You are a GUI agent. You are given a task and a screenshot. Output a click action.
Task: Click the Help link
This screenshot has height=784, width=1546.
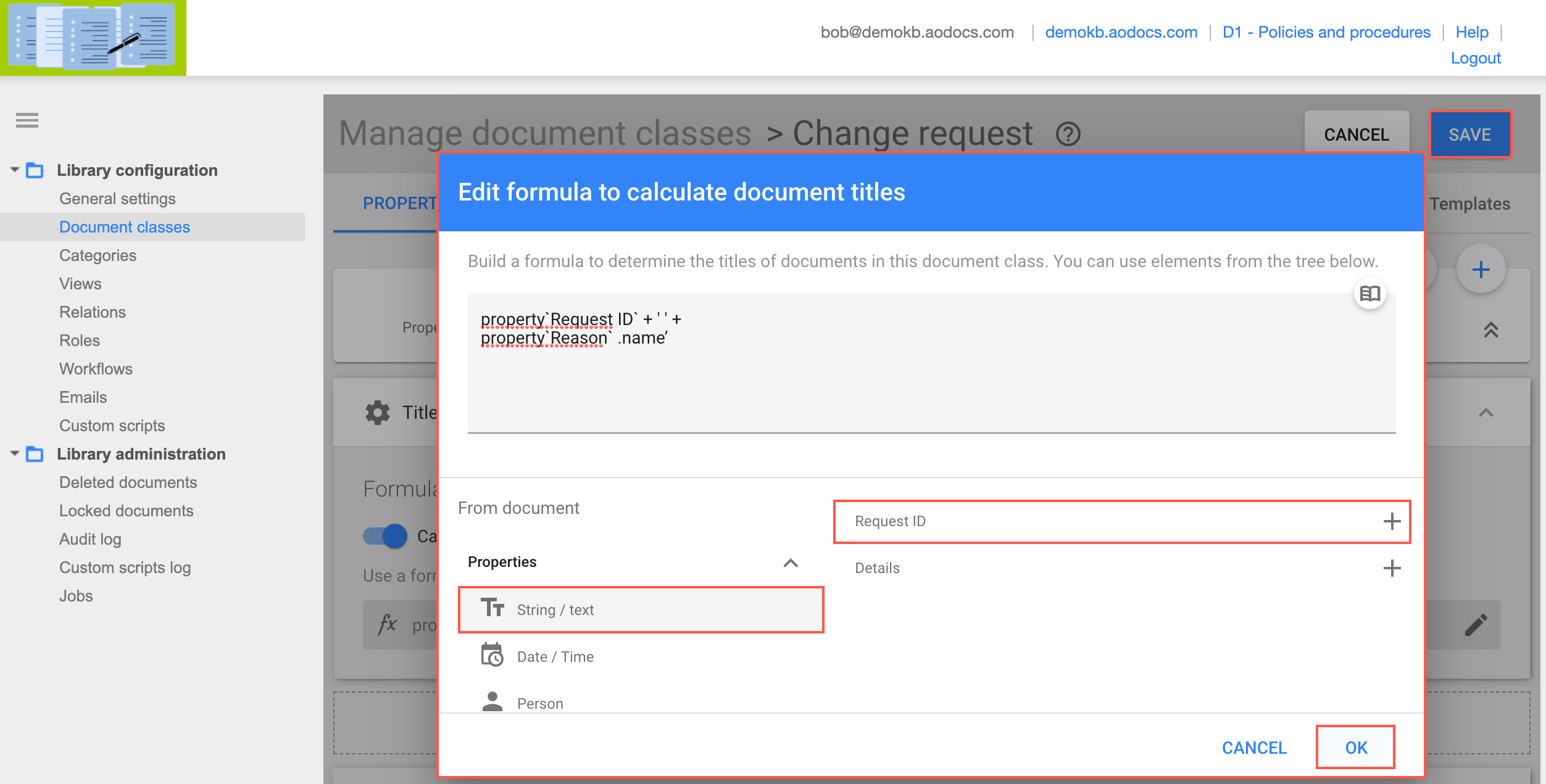click(1472, 32)
